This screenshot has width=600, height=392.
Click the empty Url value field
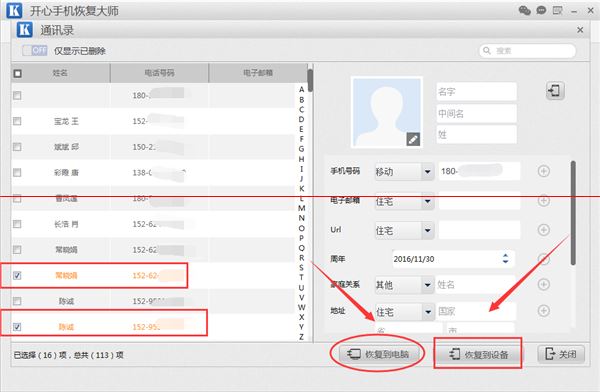click(479, 230)
